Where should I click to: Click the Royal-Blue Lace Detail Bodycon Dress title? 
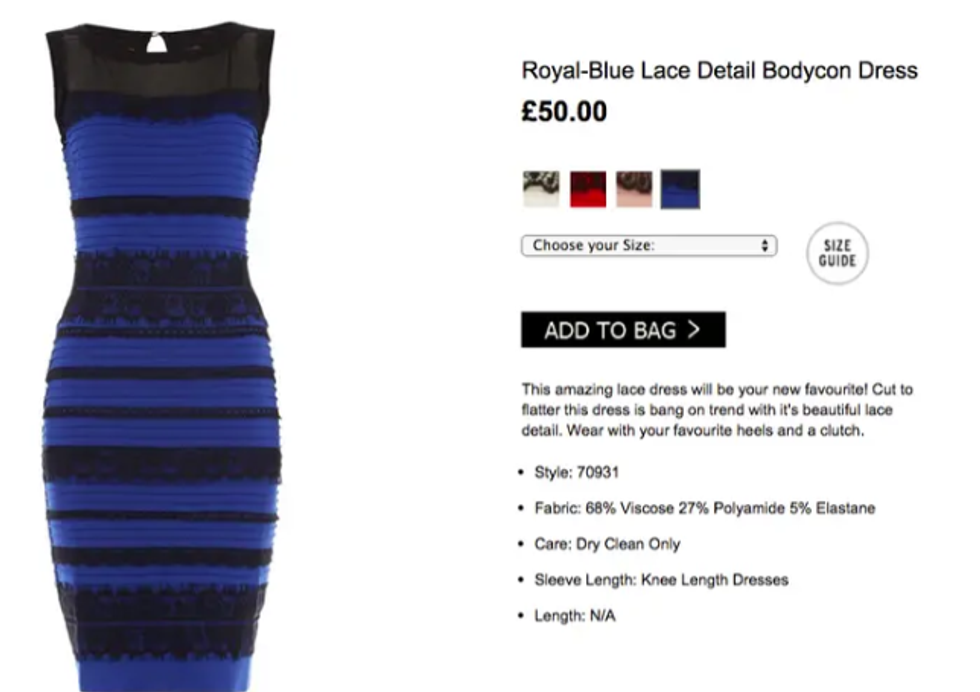[719, 71]
